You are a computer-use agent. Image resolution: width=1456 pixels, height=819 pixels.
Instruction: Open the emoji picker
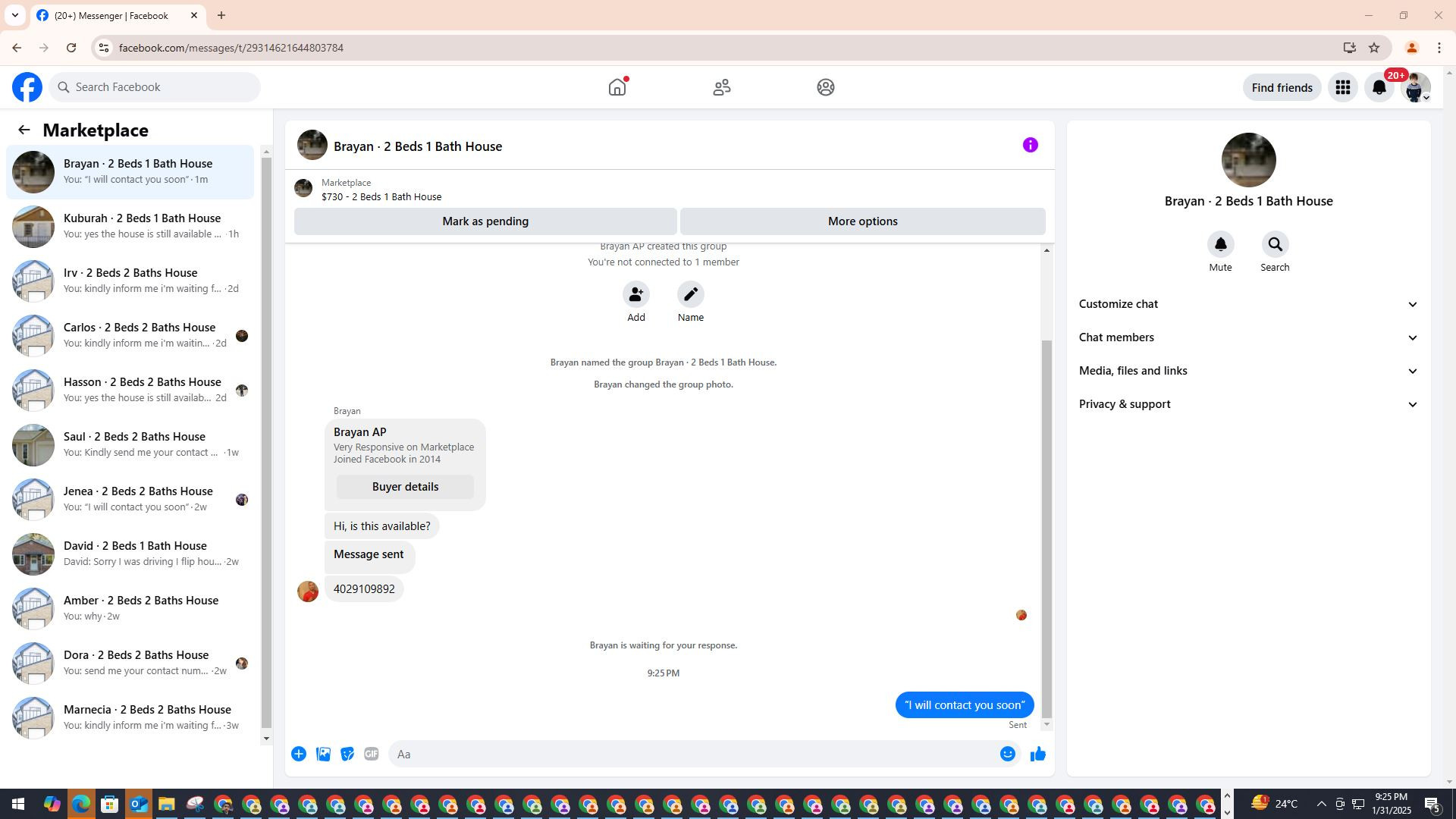(x=1007, y=754)
